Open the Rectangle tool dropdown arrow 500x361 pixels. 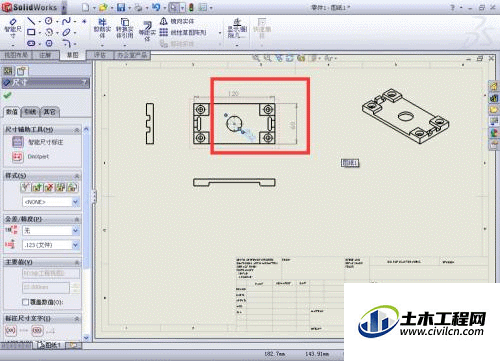pos(40,33)
